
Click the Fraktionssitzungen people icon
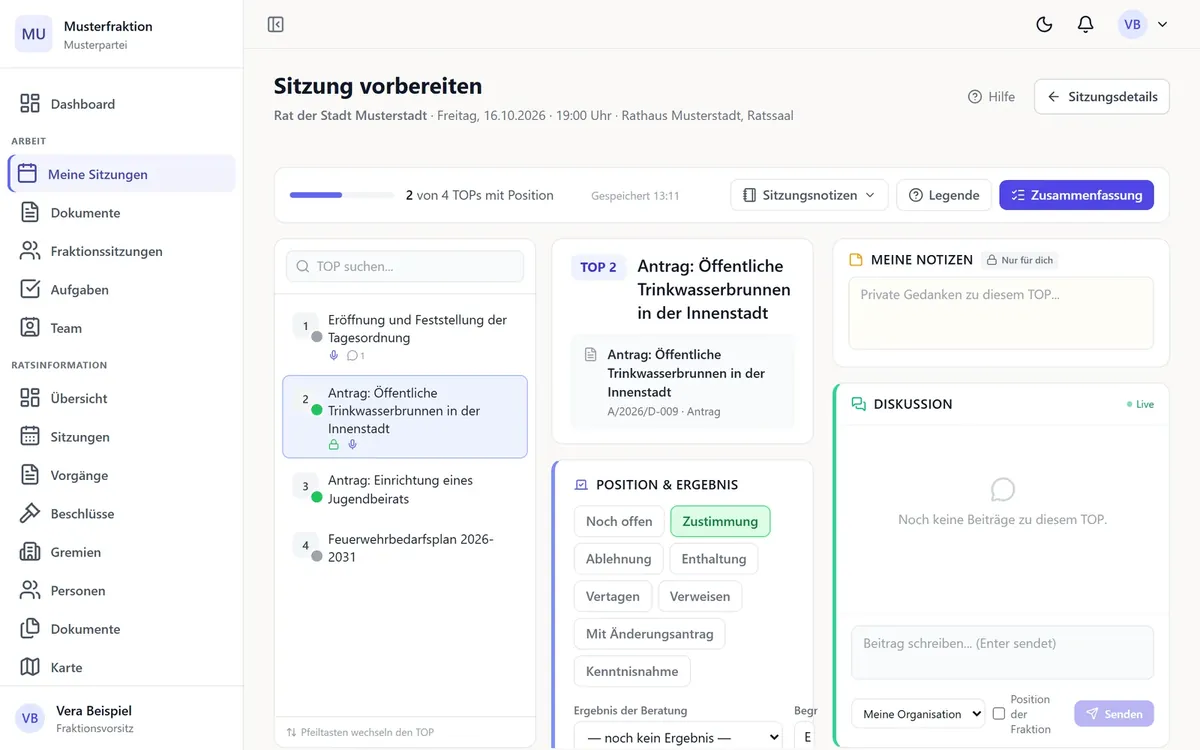coord(30,251)
